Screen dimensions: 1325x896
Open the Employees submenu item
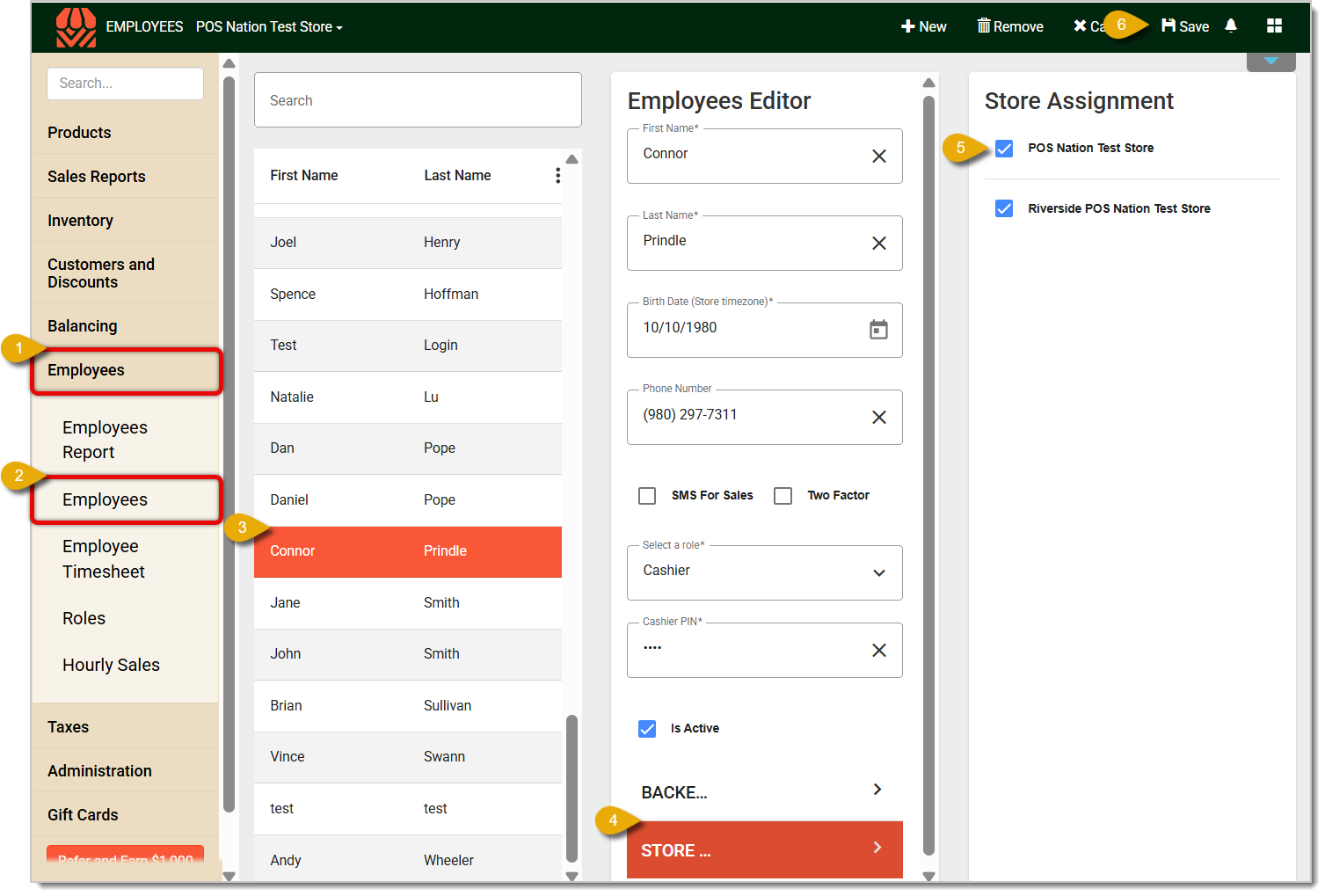point(126,499)
